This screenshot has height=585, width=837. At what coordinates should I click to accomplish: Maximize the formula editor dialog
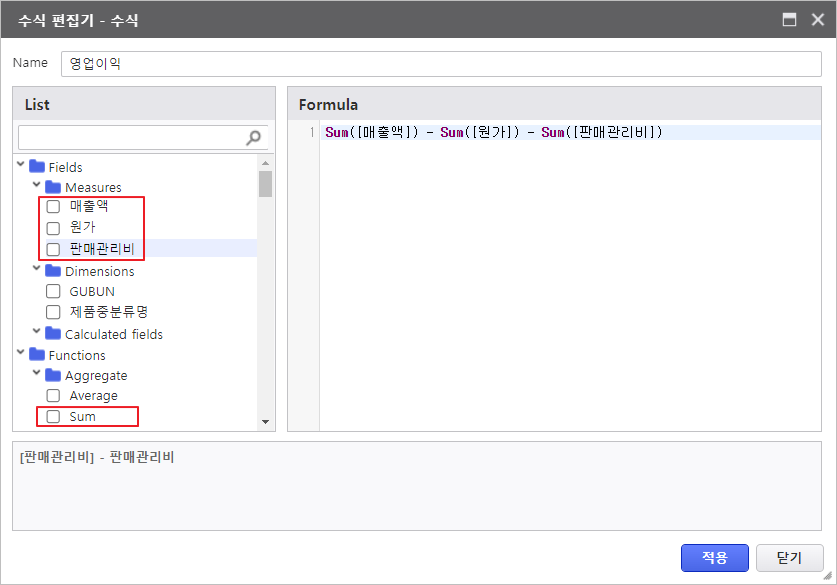tap(789, 20)
